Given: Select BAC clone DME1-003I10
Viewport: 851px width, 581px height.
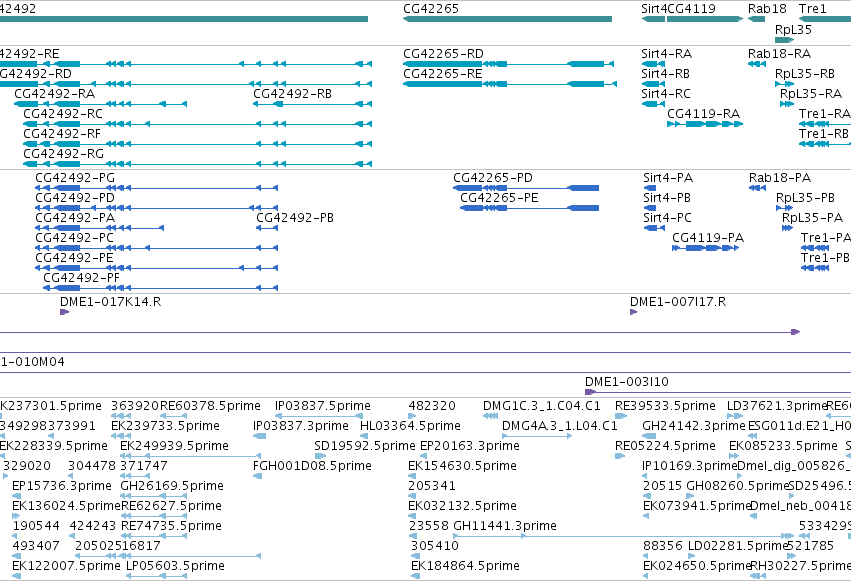Looking at the screenshot, I should (x=717, y=392).
